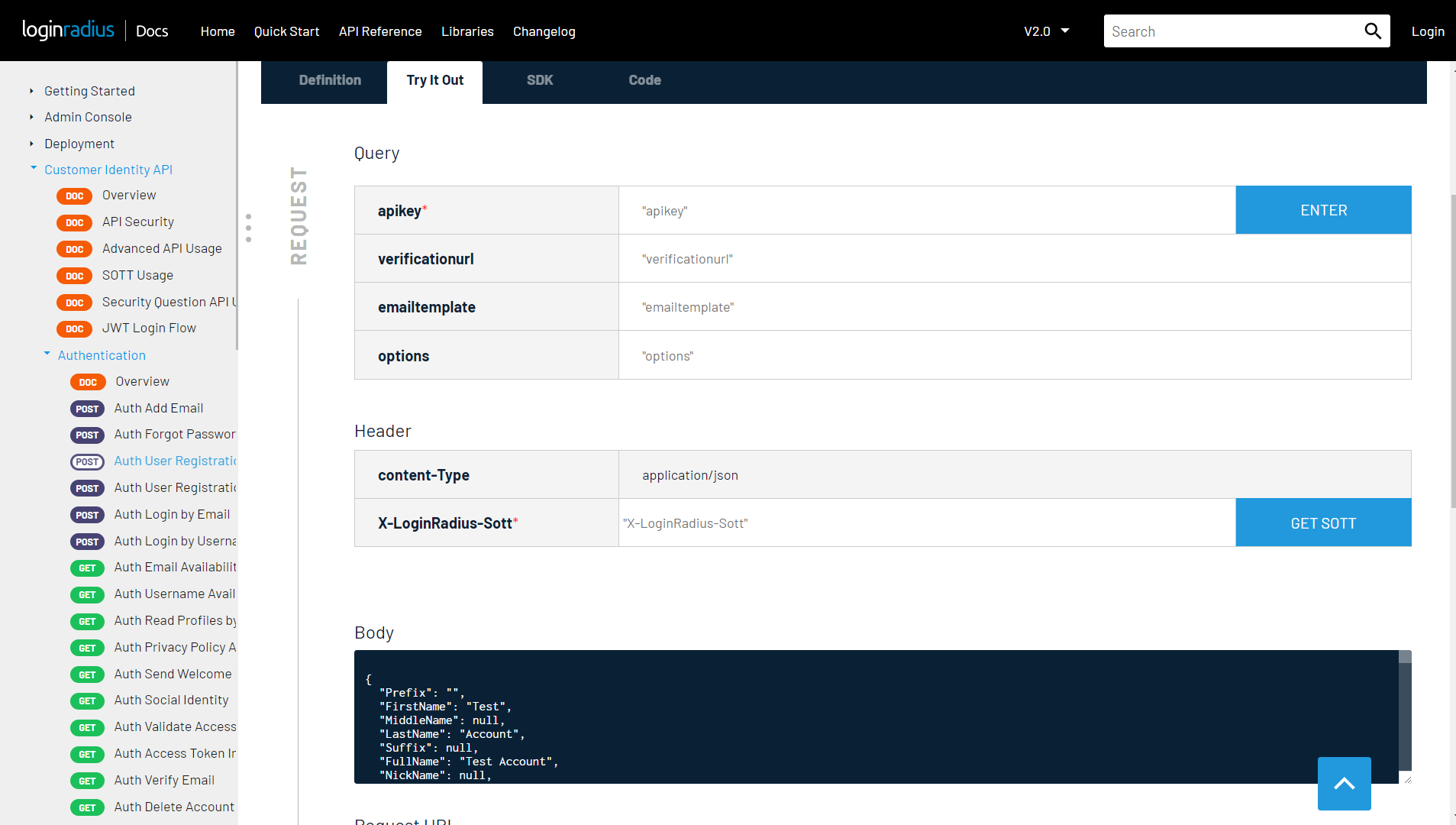The width and height of the screenshot is (1456, 825).
Task: Click the LoginRadius logo
Action: coord(68,31)
